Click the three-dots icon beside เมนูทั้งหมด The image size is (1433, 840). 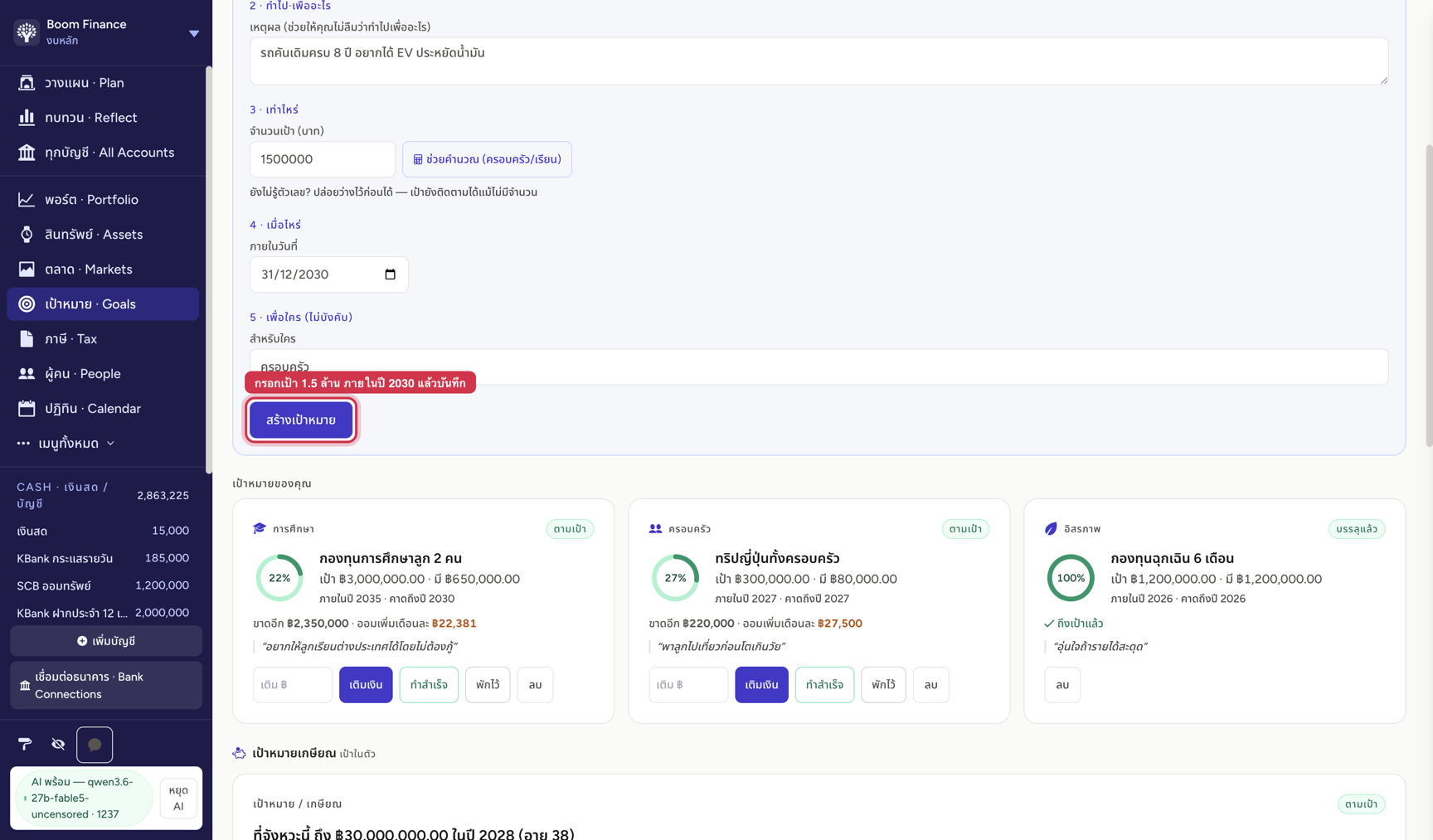point(23,444)
